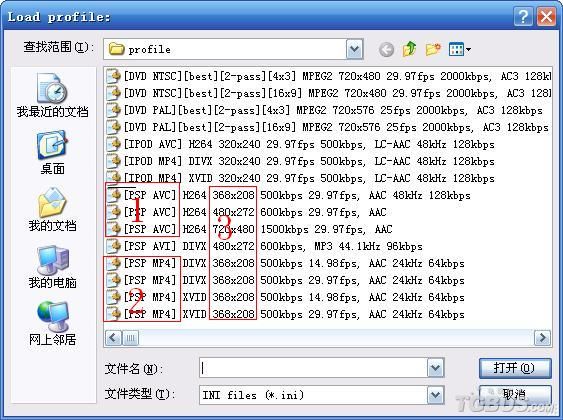Screen dimensions: 563x420
Task: Select DVD PAL 4x3 MPEG2 720x576 profile
Action: point(325,110)
